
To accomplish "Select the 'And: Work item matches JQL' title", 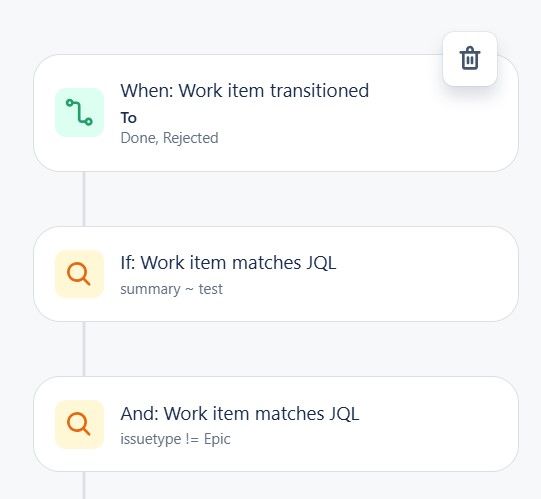I will click(x=240, y=413).
